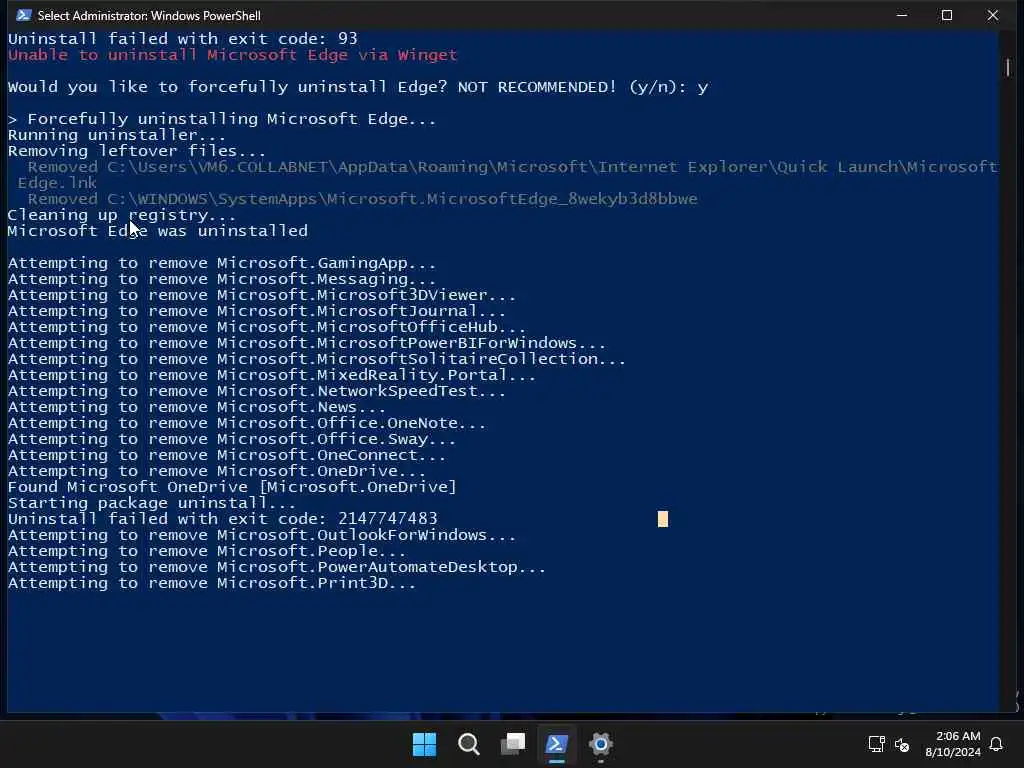
Task: Click the Microsoft.NetworkSpeedTest removal line
Action: click(x=257, y=391)
